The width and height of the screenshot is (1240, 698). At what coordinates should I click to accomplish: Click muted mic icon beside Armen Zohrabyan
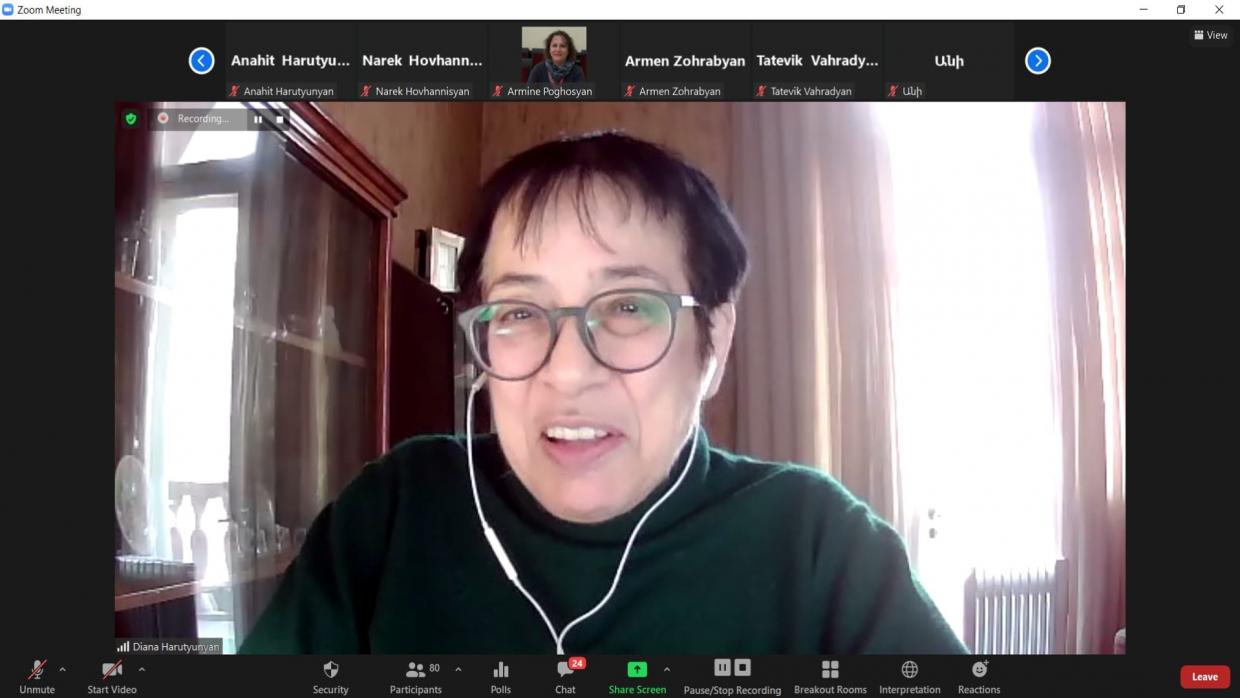coord(629,91)
